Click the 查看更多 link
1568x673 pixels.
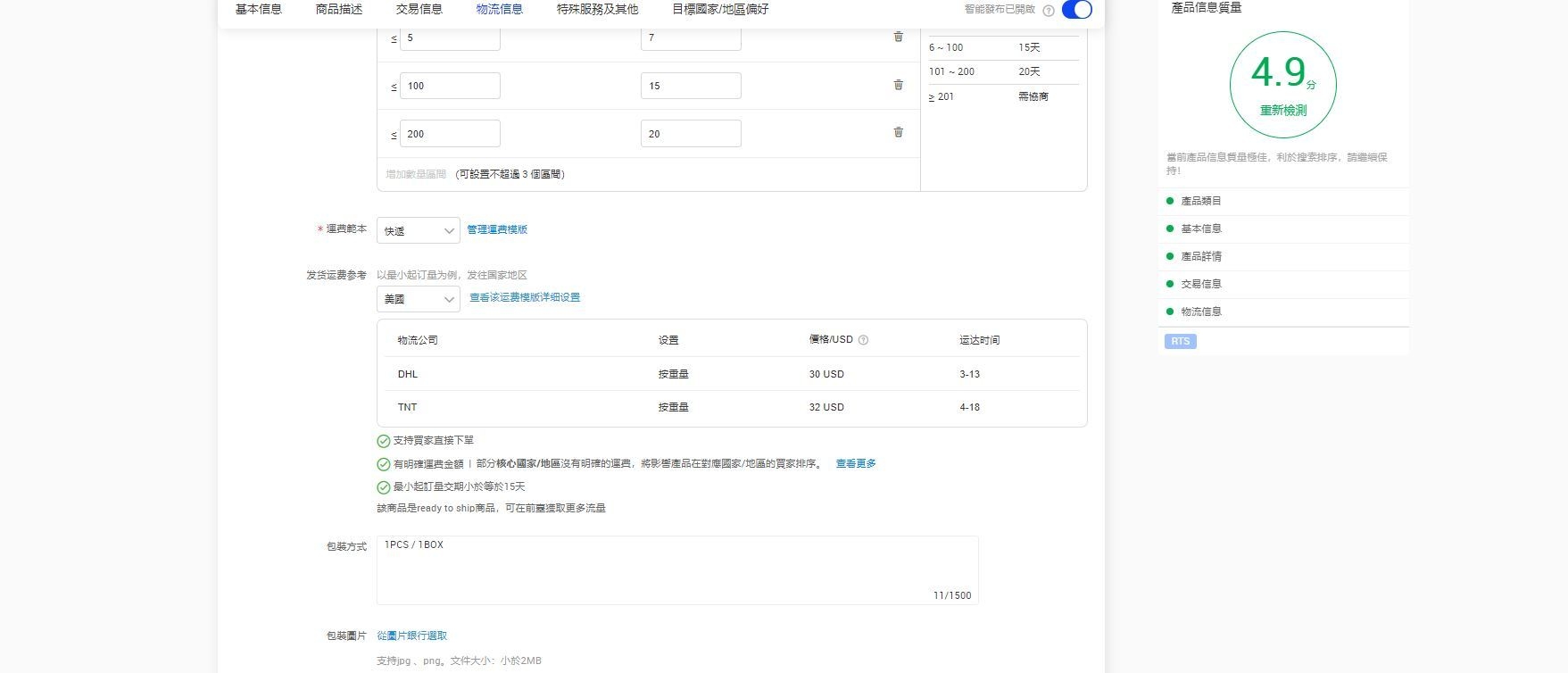[856, 463]
